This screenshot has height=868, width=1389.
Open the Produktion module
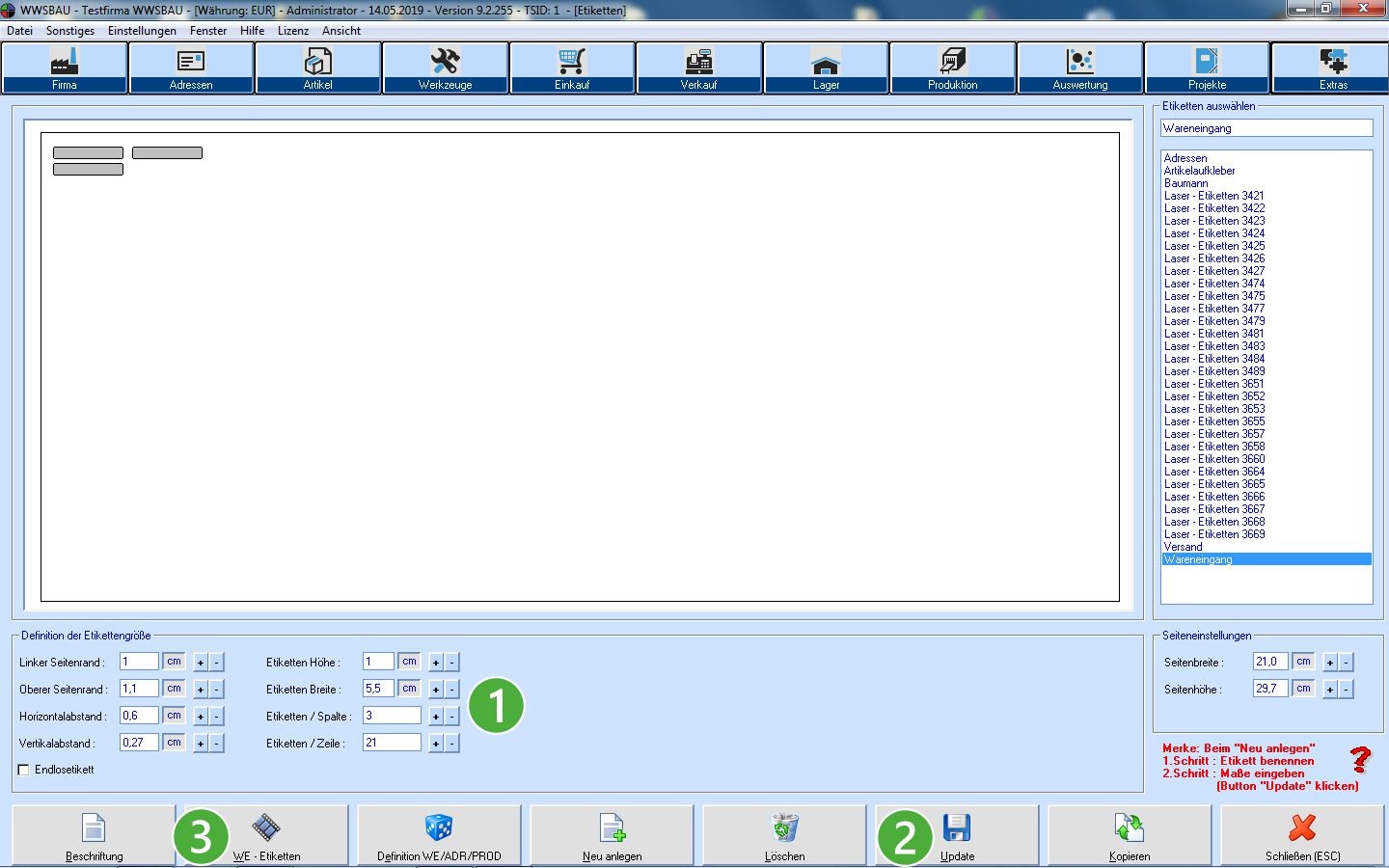point(953,68)
